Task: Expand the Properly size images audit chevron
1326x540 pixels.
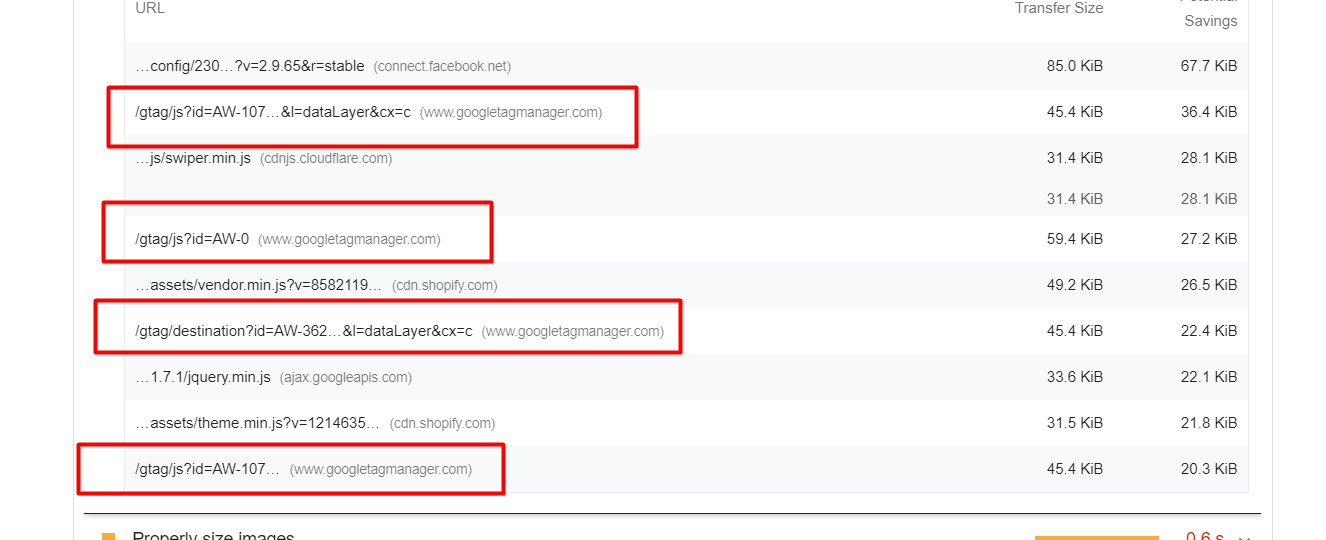Action: [1244, 537]
